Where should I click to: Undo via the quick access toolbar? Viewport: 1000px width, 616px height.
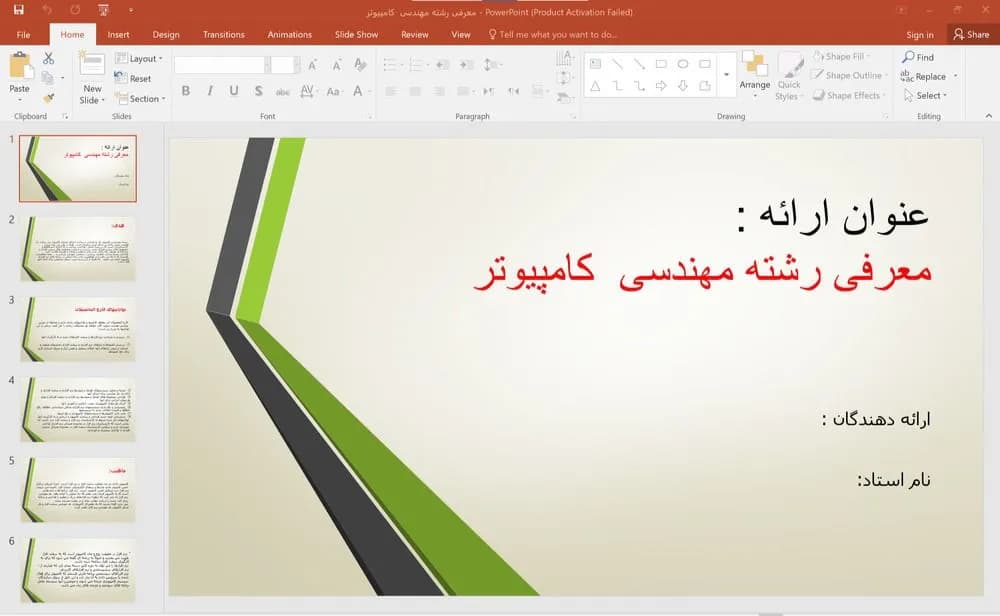[47, 10]
